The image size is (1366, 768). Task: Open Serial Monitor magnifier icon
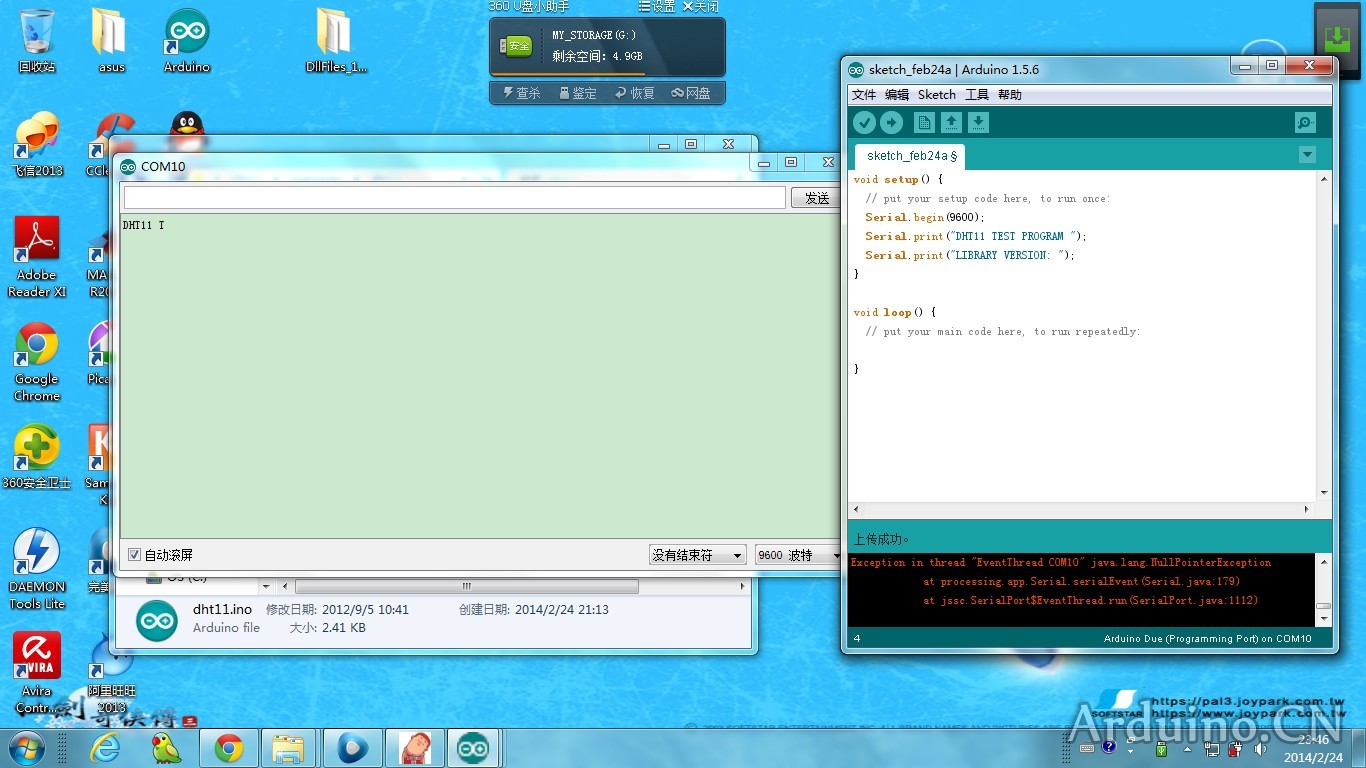point(1305,122)
